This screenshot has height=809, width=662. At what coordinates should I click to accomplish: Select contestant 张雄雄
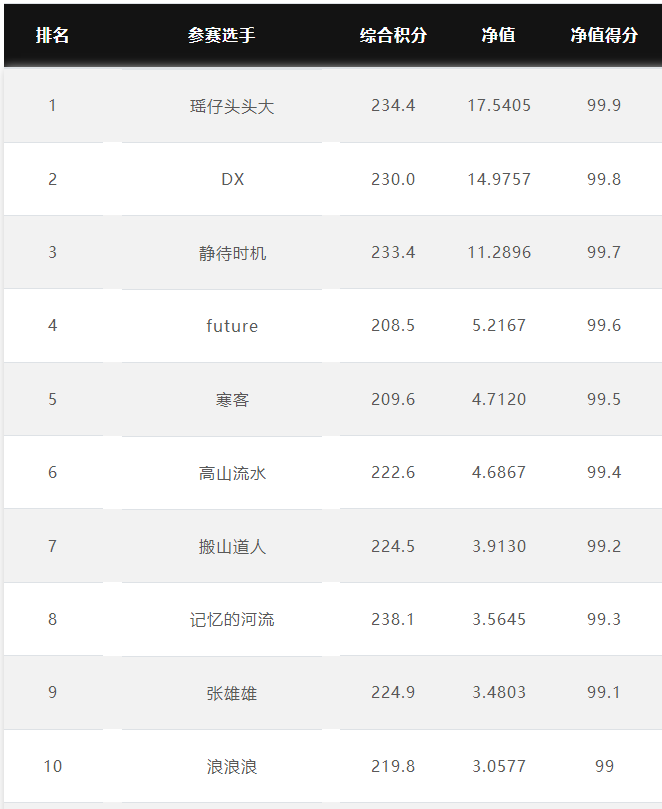coord(232,693)
